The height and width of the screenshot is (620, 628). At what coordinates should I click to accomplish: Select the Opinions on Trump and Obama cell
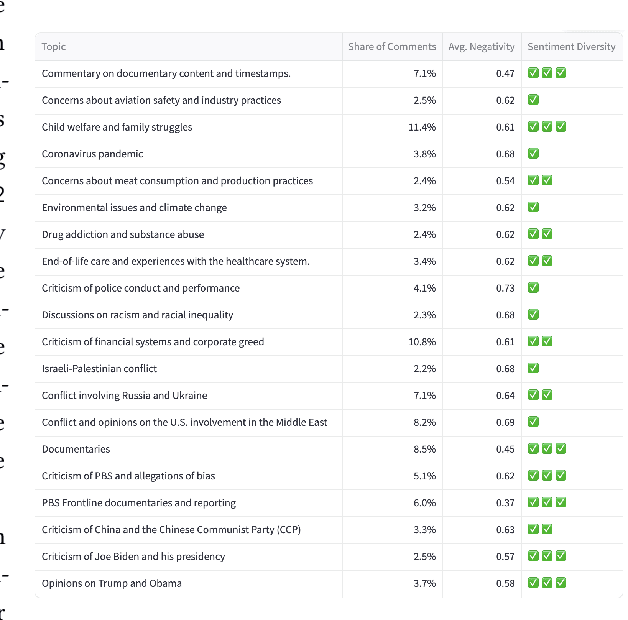click(x=112, y=583)
